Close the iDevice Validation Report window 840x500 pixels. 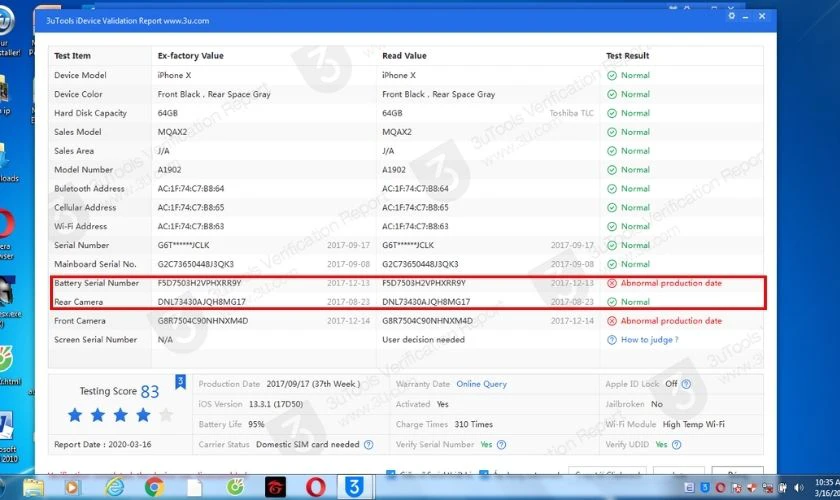coord(762,16)
